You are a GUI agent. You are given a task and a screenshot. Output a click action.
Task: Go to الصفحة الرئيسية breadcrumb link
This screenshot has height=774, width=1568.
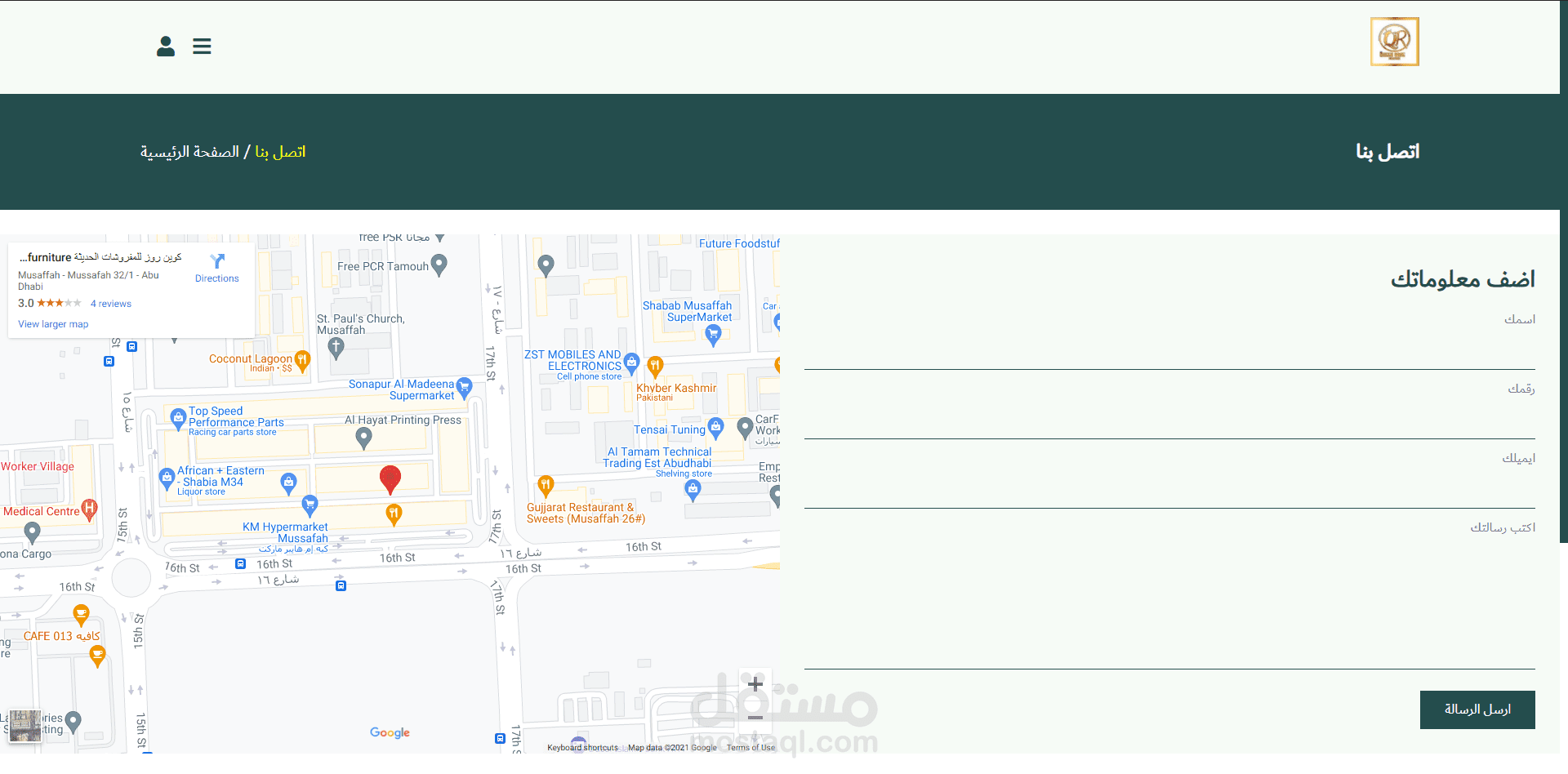click(189, 152)
